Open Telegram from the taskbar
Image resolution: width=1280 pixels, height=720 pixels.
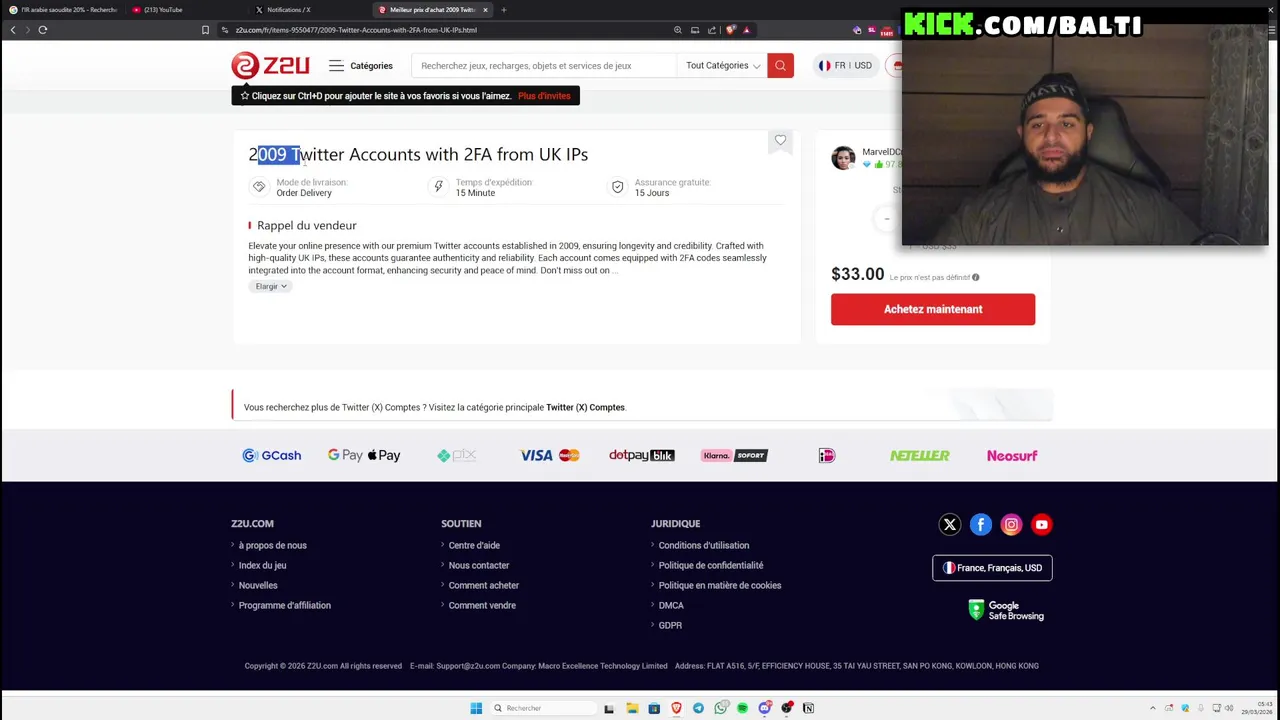point(698,709)
